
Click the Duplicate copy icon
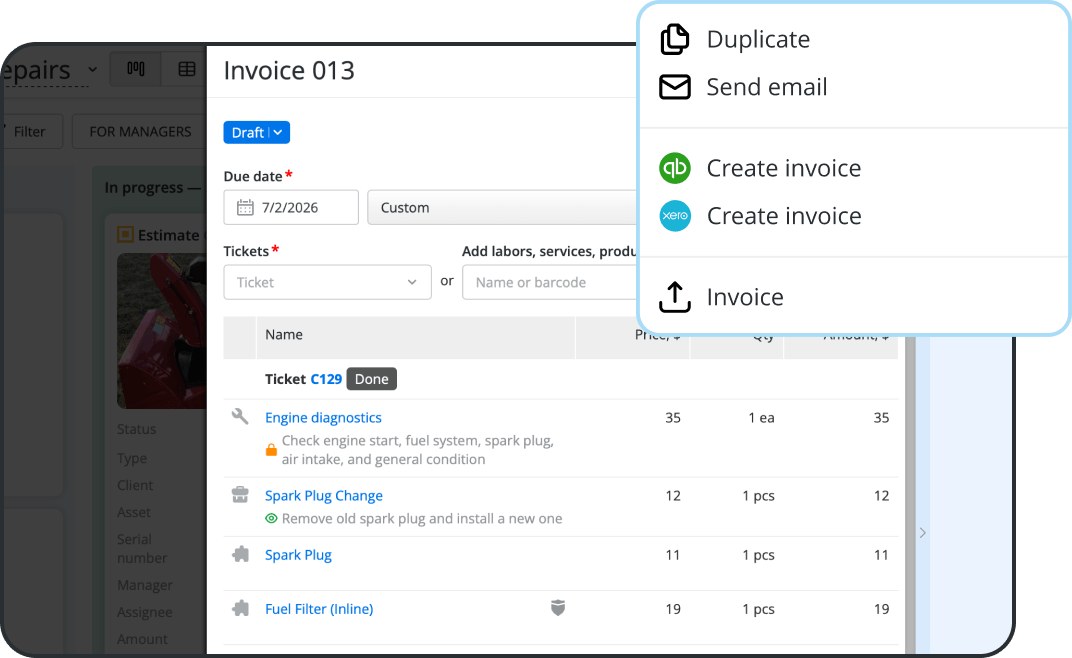click(x=675, y=39)
